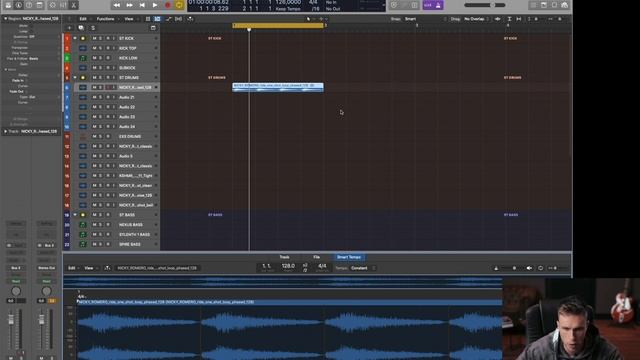The image size is (640, 360).
Task: Collapse the ST KICK track stack
Action: (x=75, y=38)
